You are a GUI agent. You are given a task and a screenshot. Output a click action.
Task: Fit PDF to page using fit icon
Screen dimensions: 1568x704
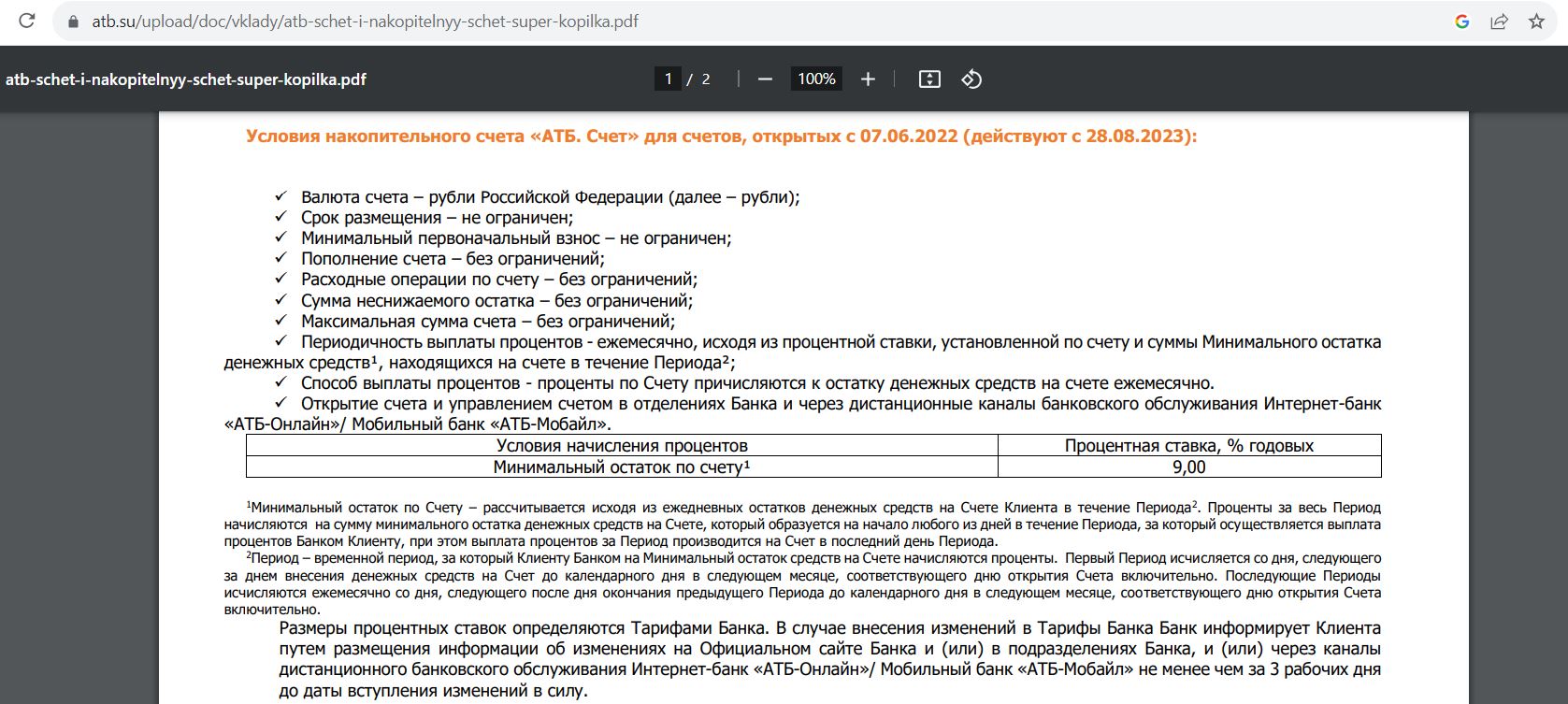pyautogui.click(x=929, y=79)
